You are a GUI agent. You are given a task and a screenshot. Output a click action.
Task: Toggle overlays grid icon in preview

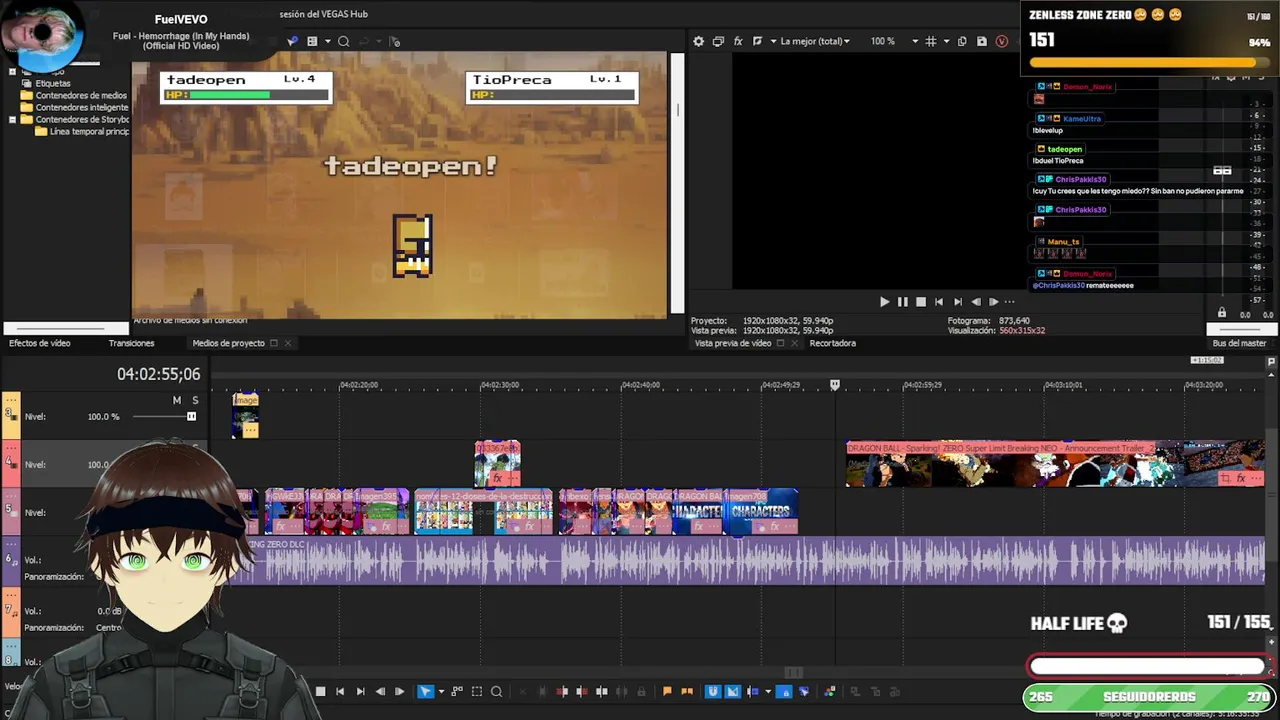point(931,41)
